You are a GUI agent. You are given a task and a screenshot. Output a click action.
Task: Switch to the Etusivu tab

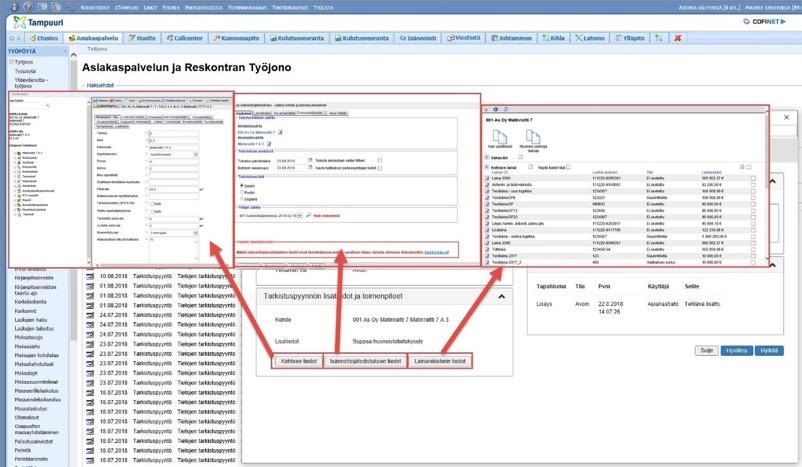43,38
